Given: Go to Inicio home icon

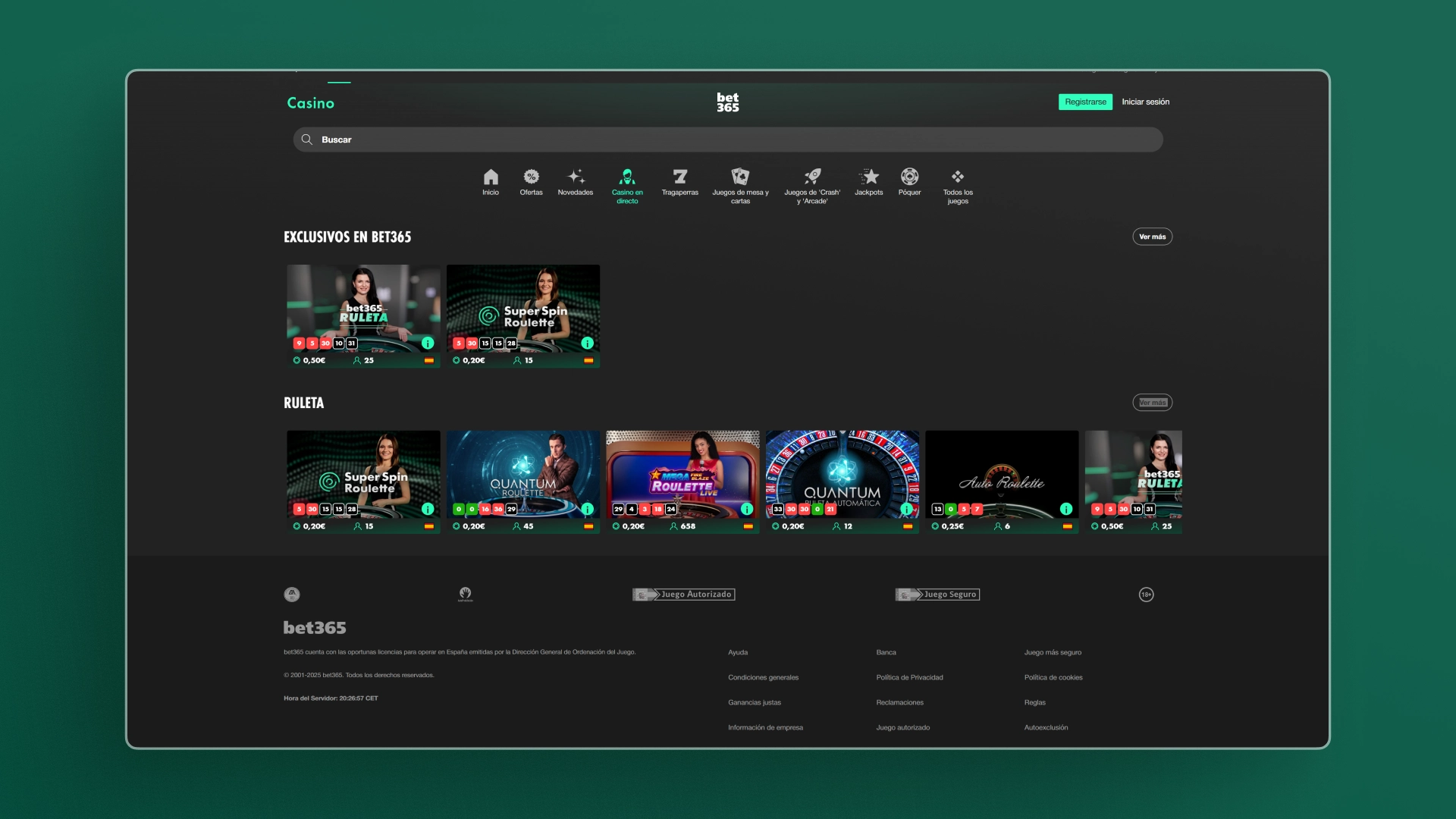Looking at the screenshot, I should 491,177.
